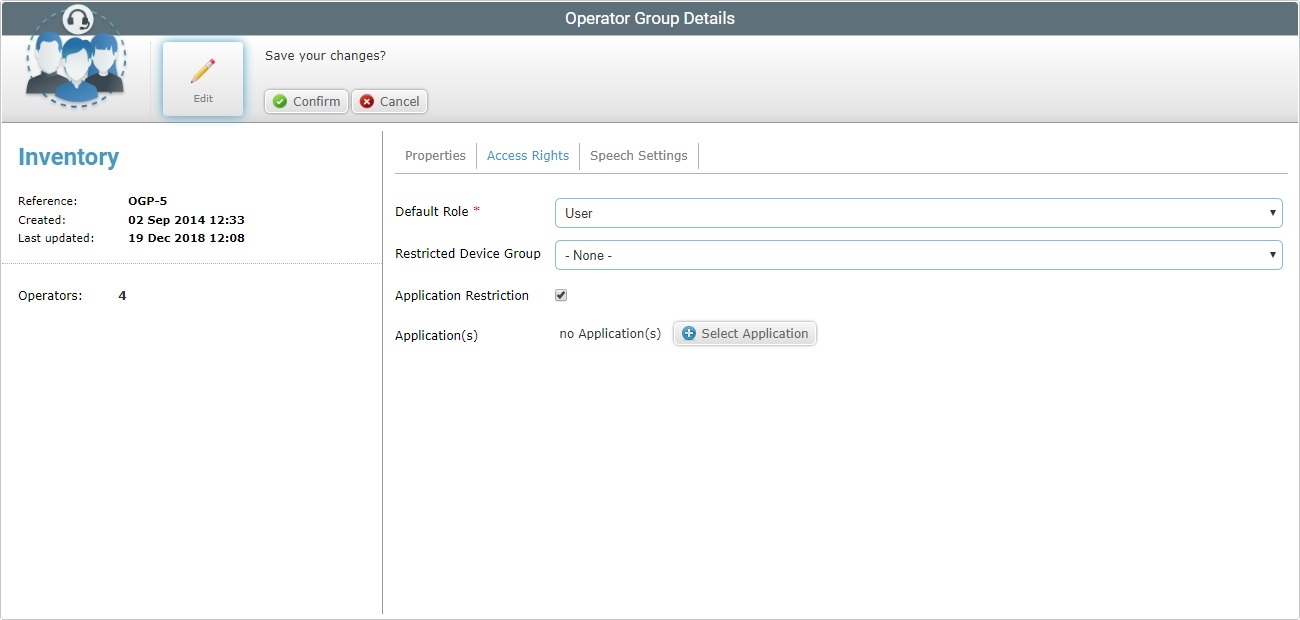The image size is (1300, 620).
Task: Open the Speech Settings tab
Action: click(x=639, y=155)
